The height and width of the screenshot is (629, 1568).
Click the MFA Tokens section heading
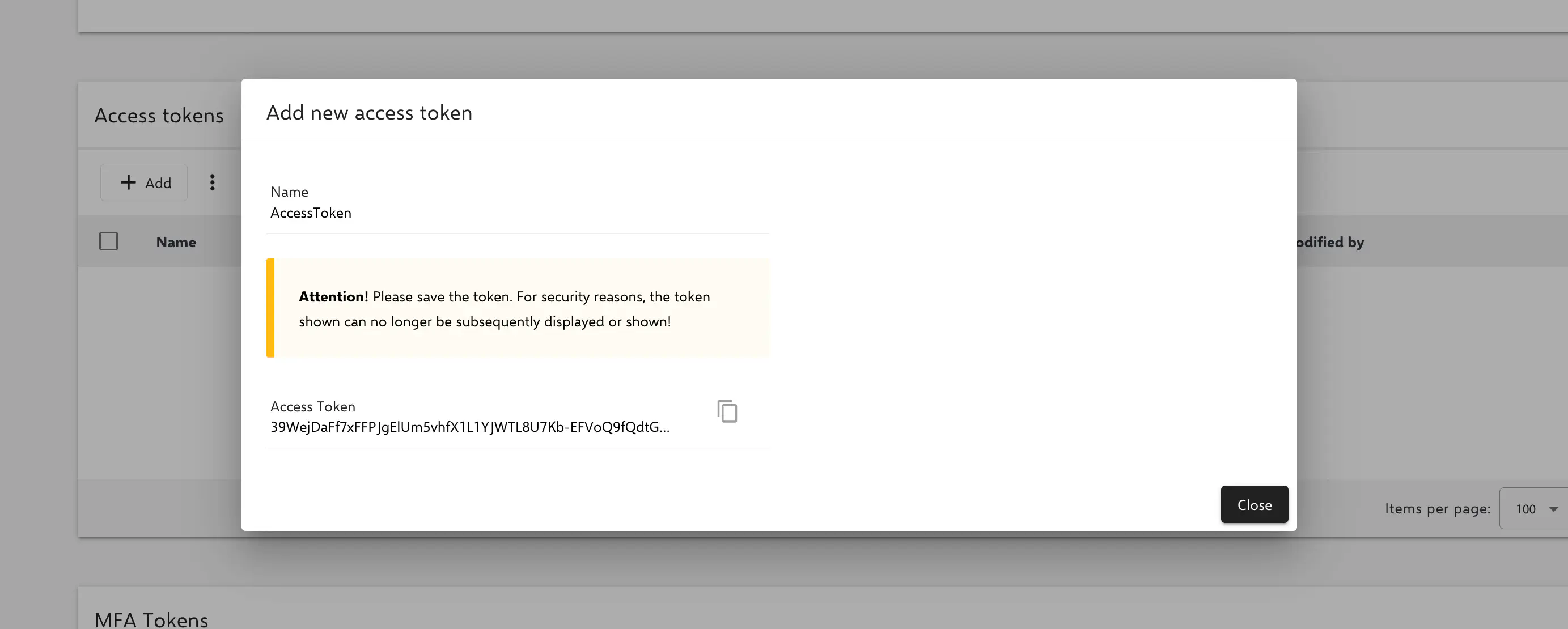click(x=151, y=619)
